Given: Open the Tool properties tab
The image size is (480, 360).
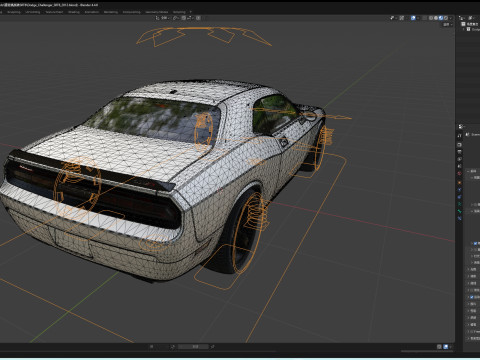Looking at the screenshot, I should pyautogui.click(x=459, y=135).
